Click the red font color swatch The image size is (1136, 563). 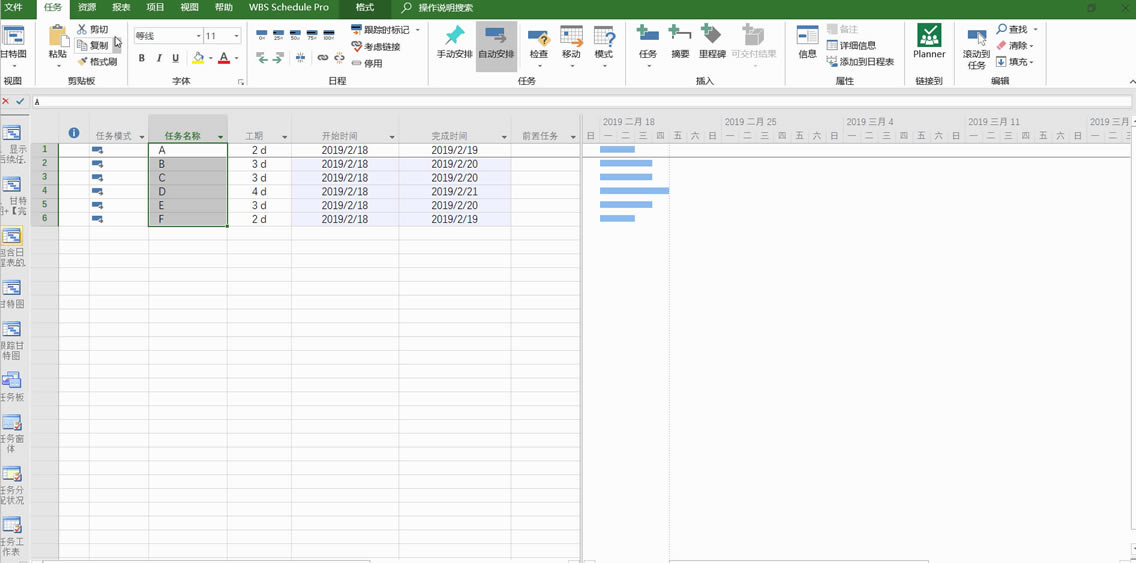[x=223, y=59]
